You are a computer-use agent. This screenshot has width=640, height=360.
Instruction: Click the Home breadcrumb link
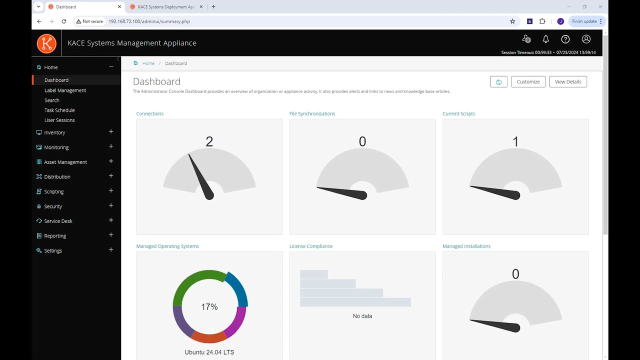(149, 63)
